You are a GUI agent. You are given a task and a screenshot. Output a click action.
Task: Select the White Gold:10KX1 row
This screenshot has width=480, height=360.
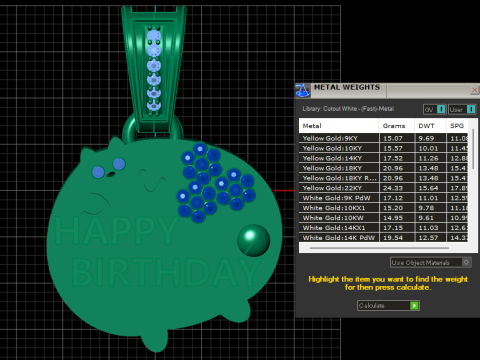(384, 208)
